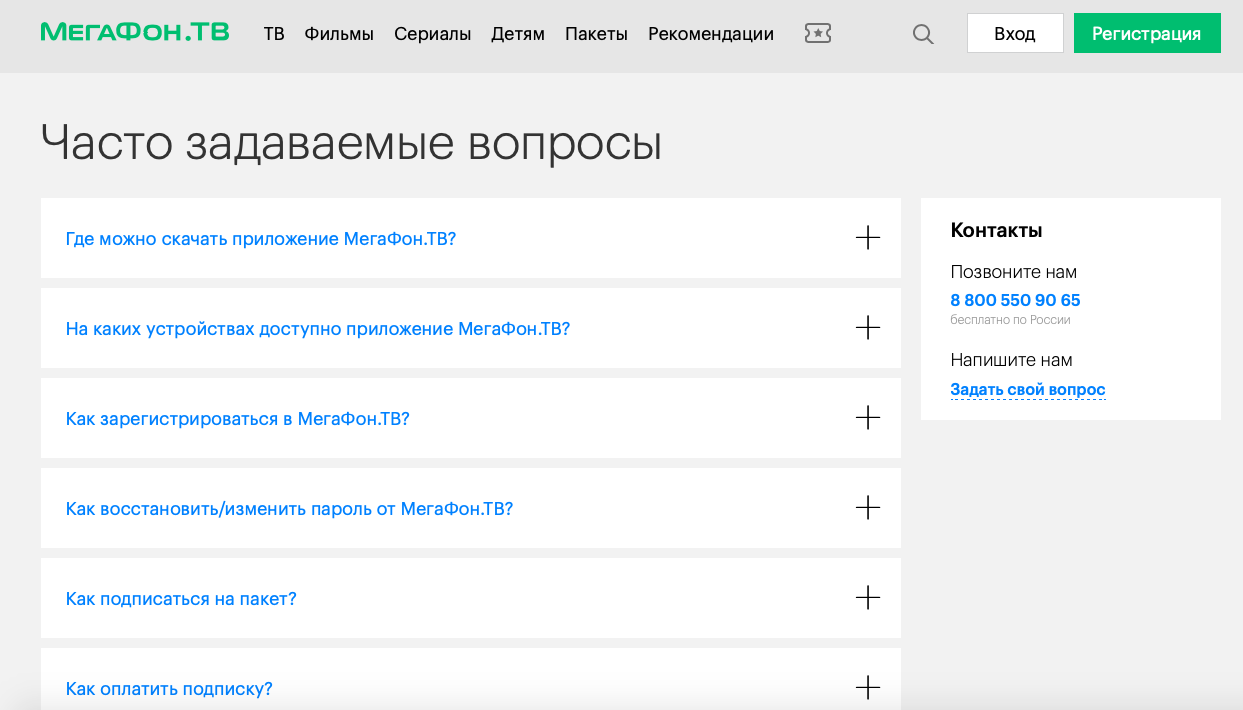Expand the app download question plus icon
The width and height of the screenshot is (1243, 710).
pos(868,238)
